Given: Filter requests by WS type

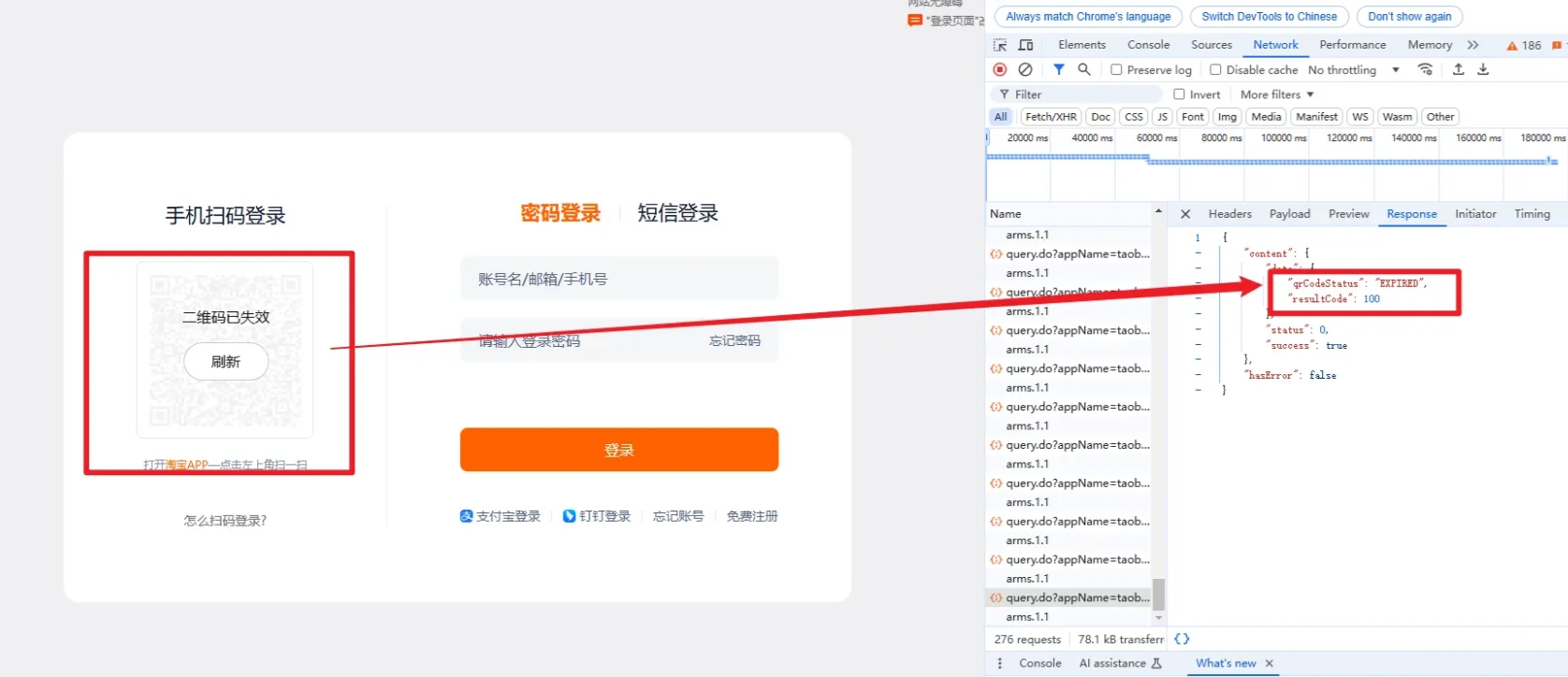Looking at the screenshot, I should click(x=1360, y=117).
